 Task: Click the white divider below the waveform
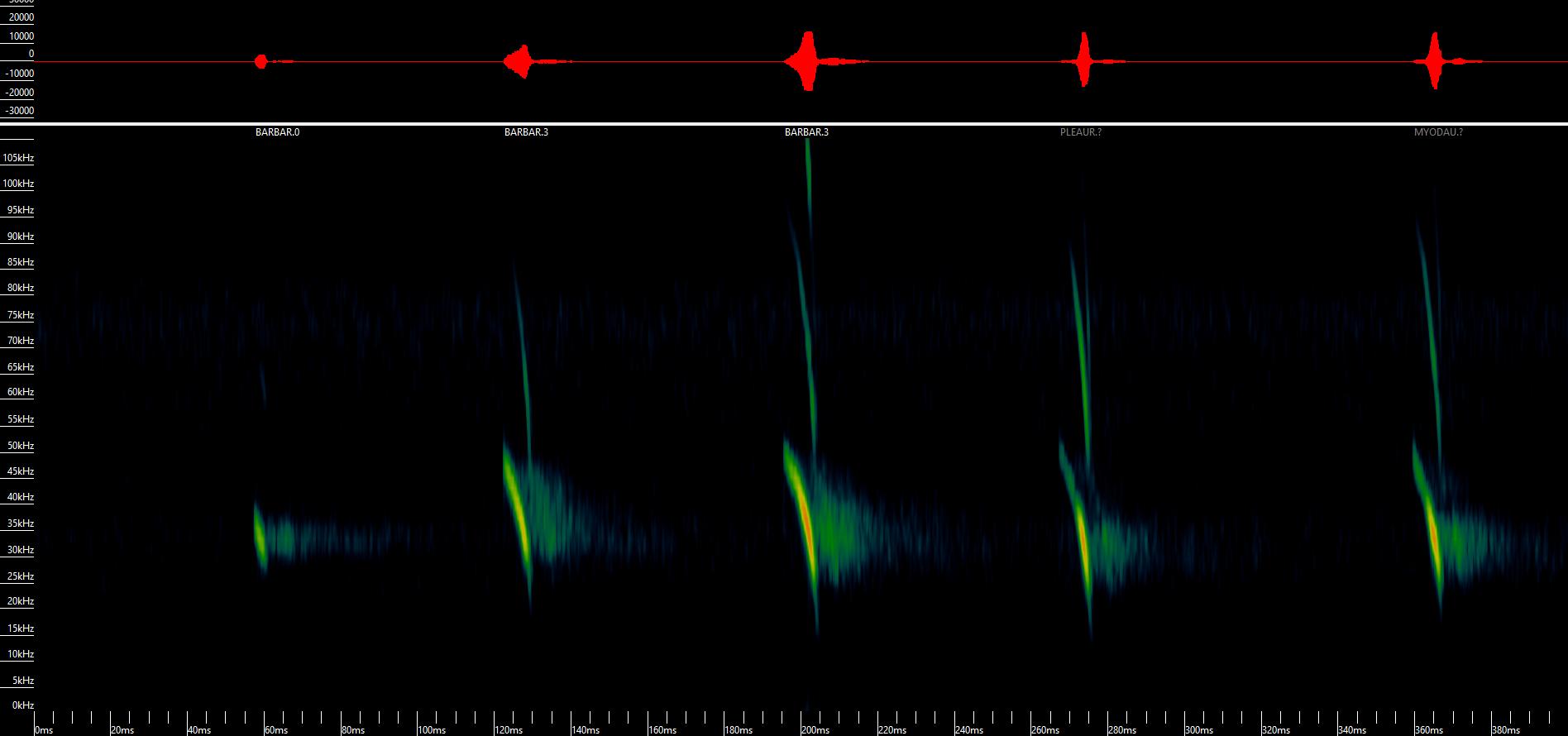pos(784,124)
